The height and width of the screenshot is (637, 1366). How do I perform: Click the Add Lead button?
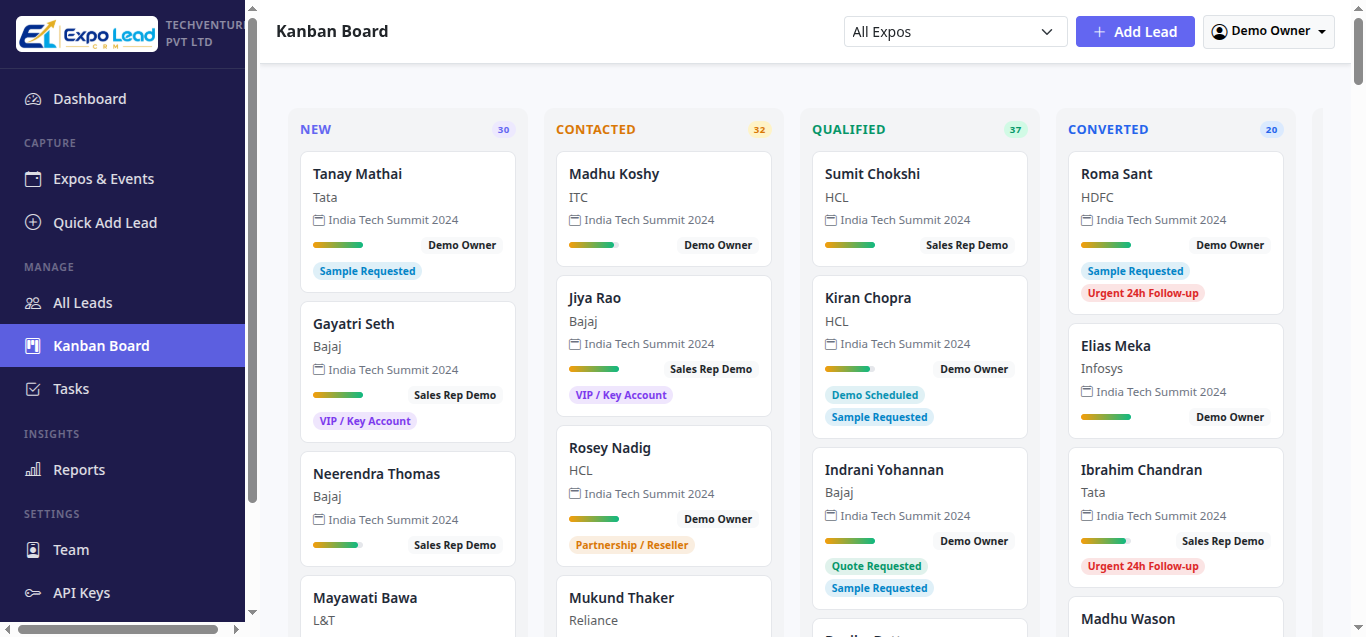1135,32
